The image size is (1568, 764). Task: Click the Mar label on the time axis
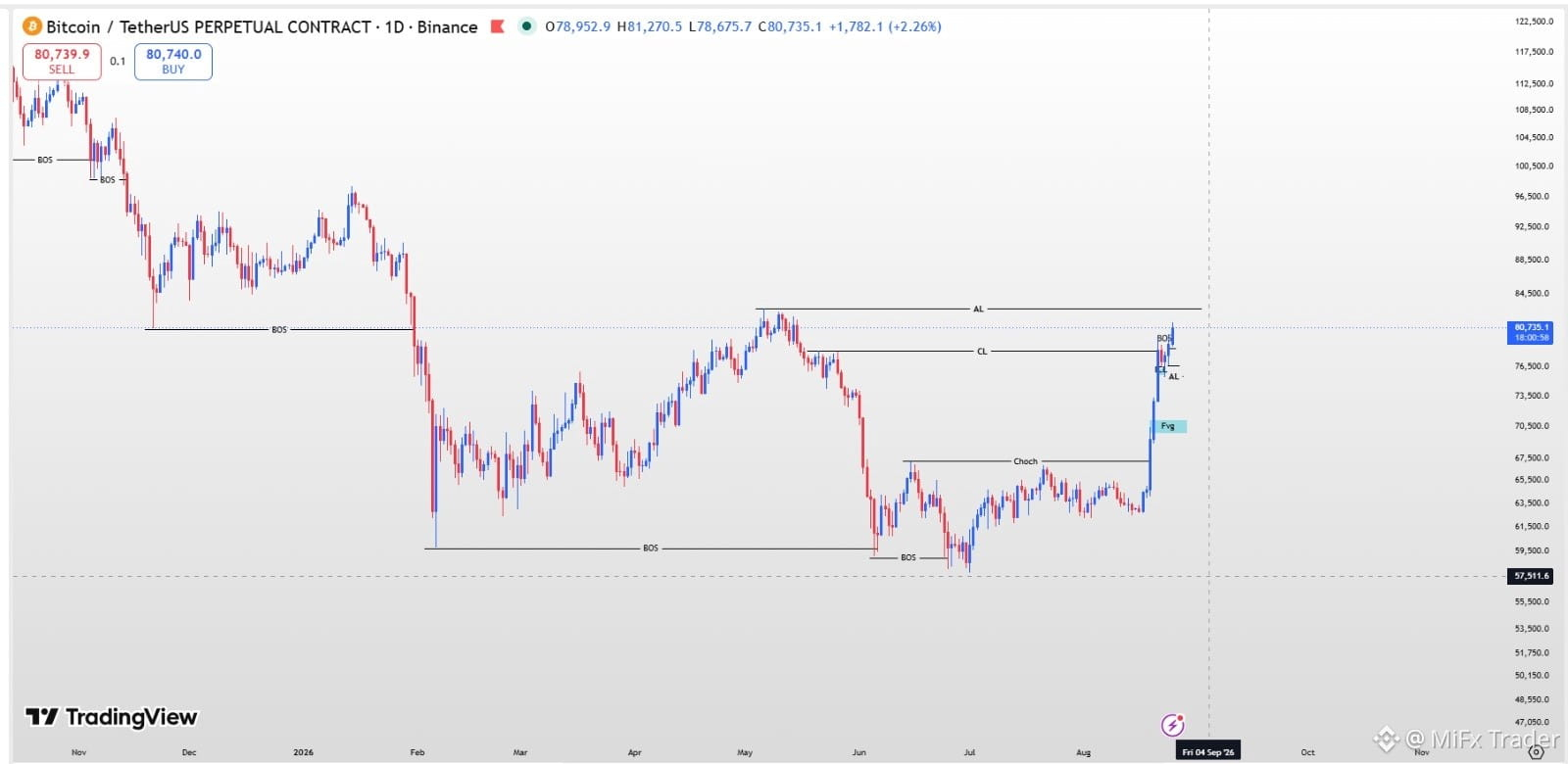click(x=520, y=752)
